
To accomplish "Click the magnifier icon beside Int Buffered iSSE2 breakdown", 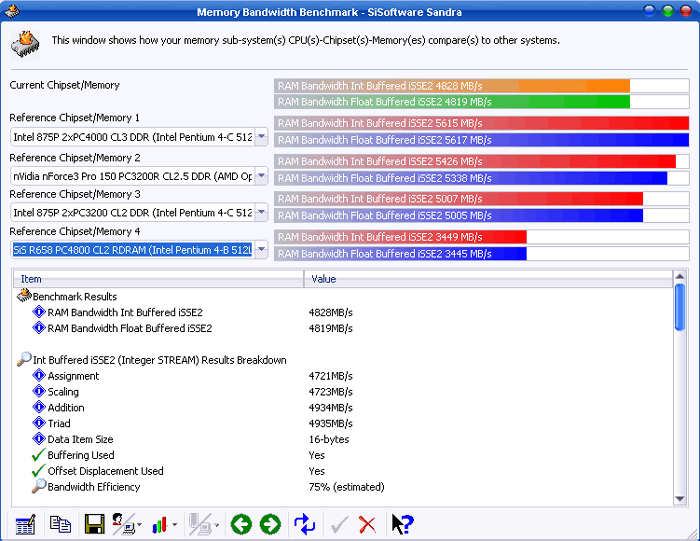I will coord(24,359).
